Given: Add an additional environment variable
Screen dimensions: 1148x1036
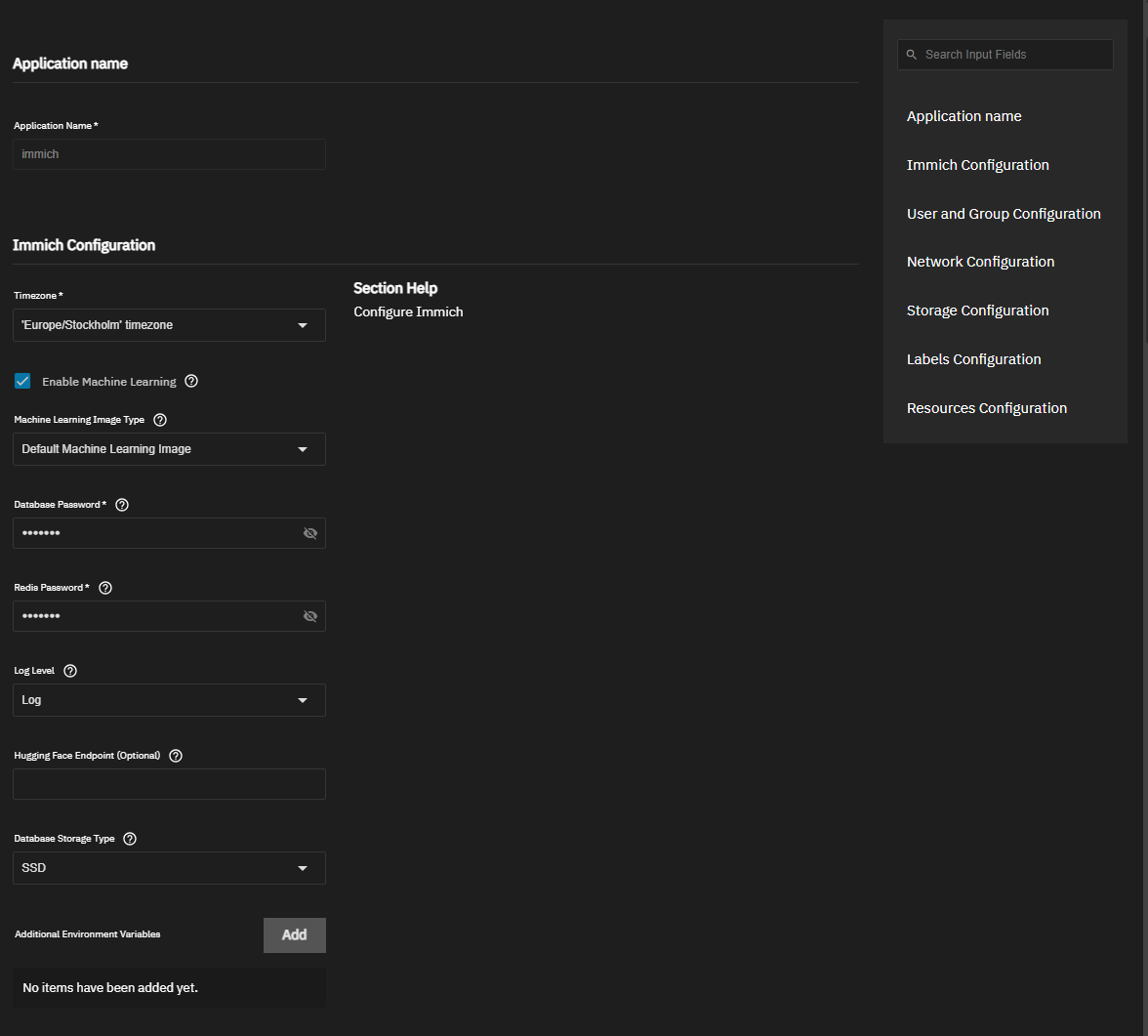Looking at the screenshot, I should (294, 934).
